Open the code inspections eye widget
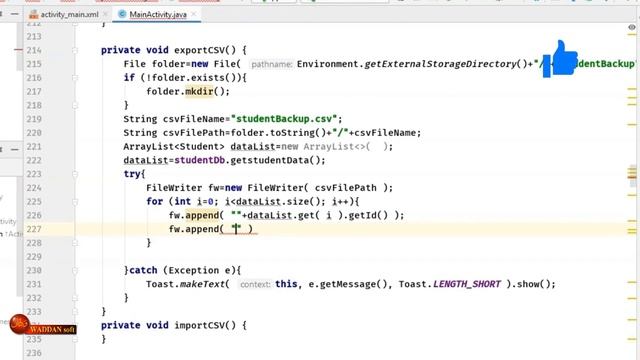The width and height of the screenshot is (640, 360). (632, 27)
